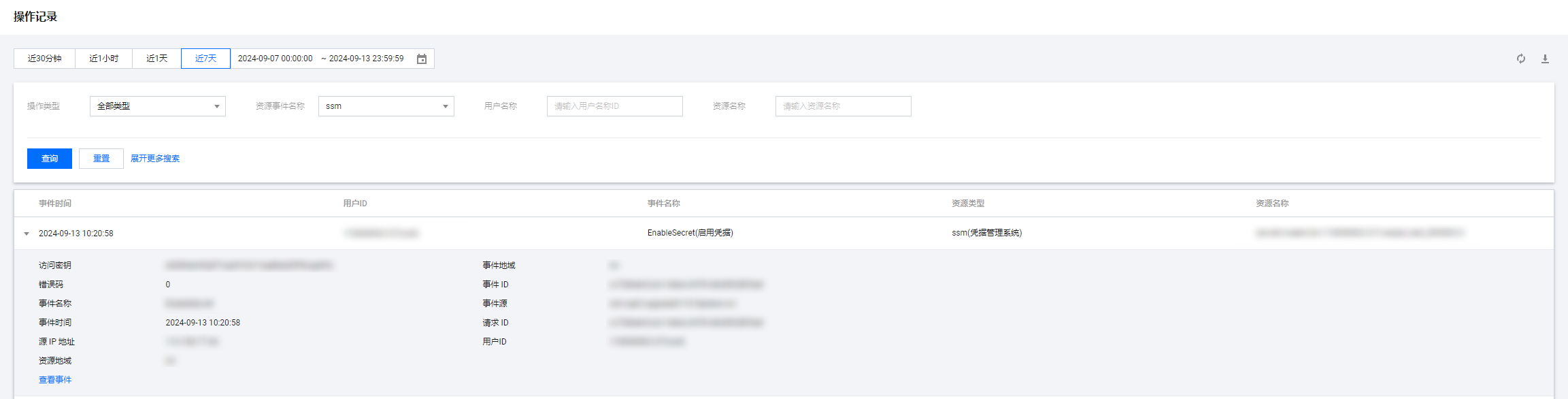1568x399 pixels.
Task: Click the 事件时间 column header
Action: [x=55, y=204]
